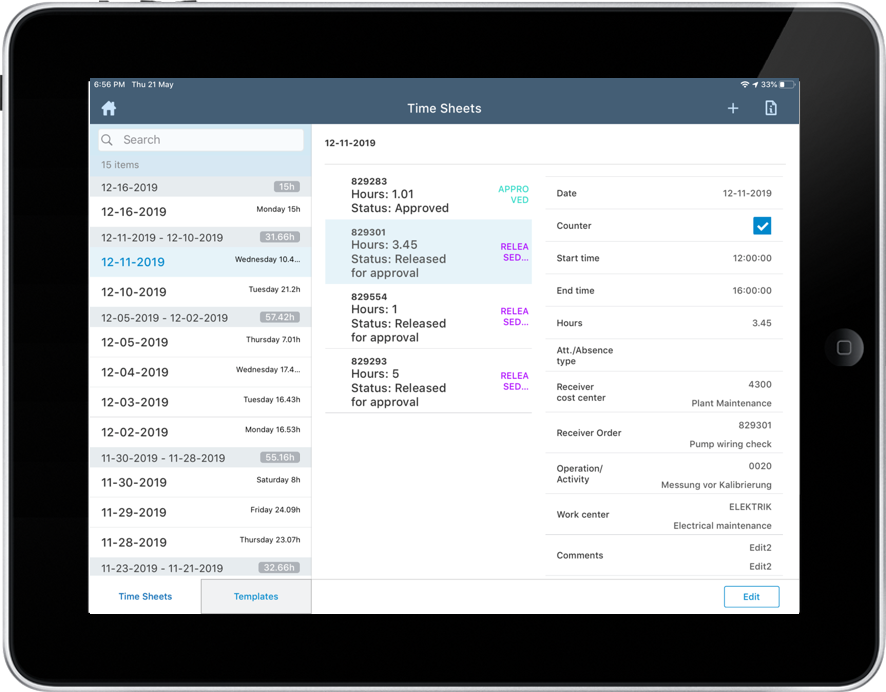
Task: Click the home icon in the navigation bar
Action: tap(108, 108)
